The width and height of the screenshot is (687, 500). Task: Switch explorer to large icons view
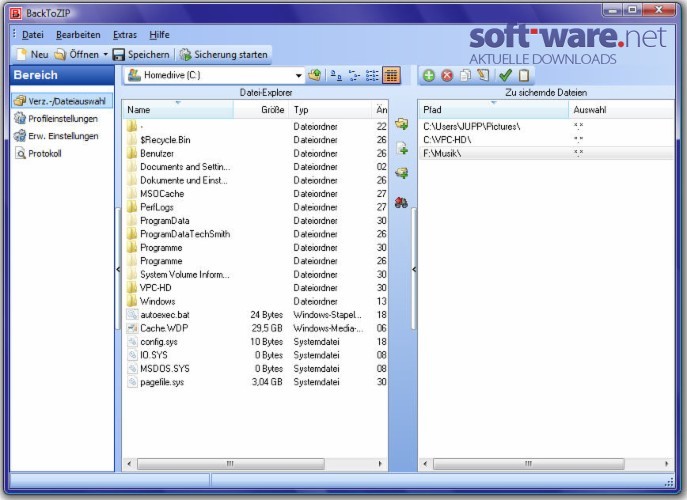coord(336,75)
